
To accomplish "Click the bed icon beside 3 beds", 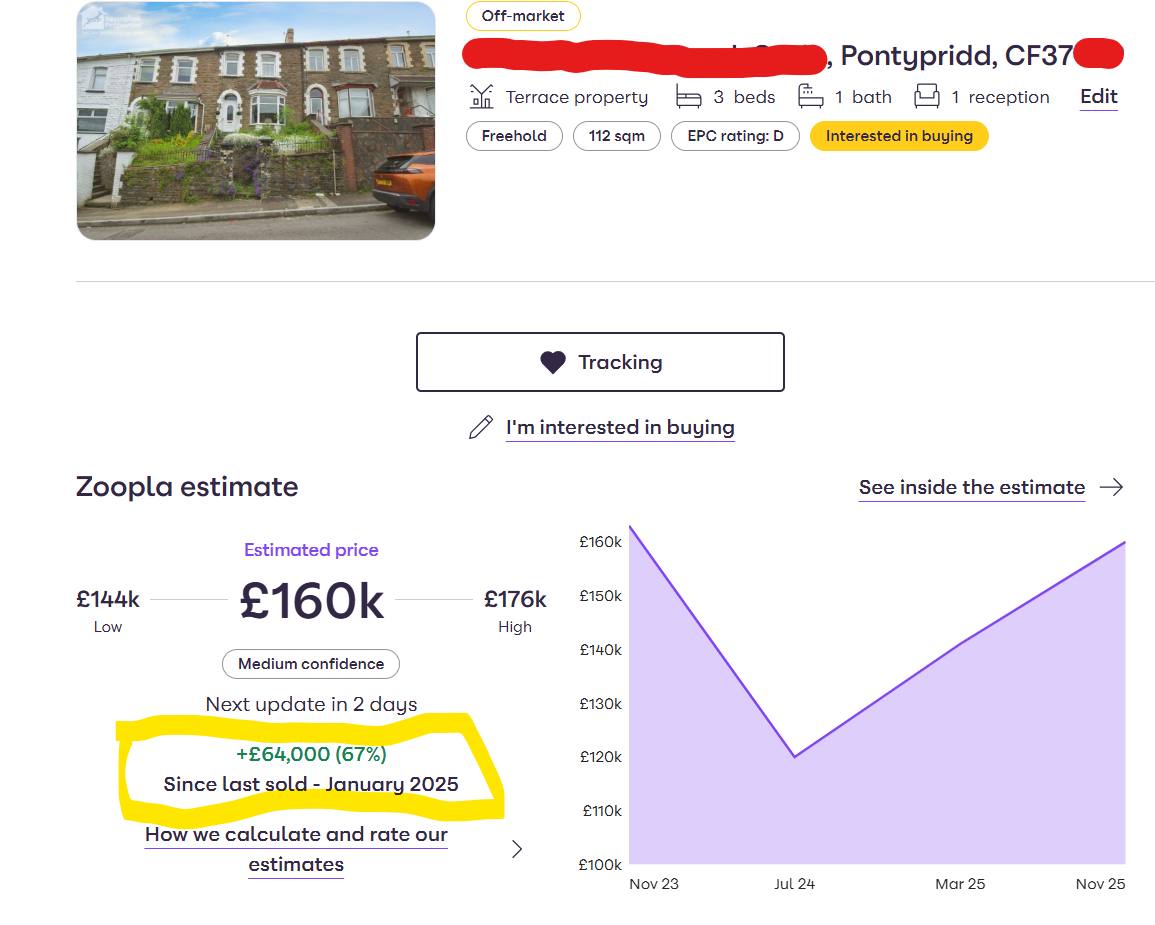I will click(688, 97).
